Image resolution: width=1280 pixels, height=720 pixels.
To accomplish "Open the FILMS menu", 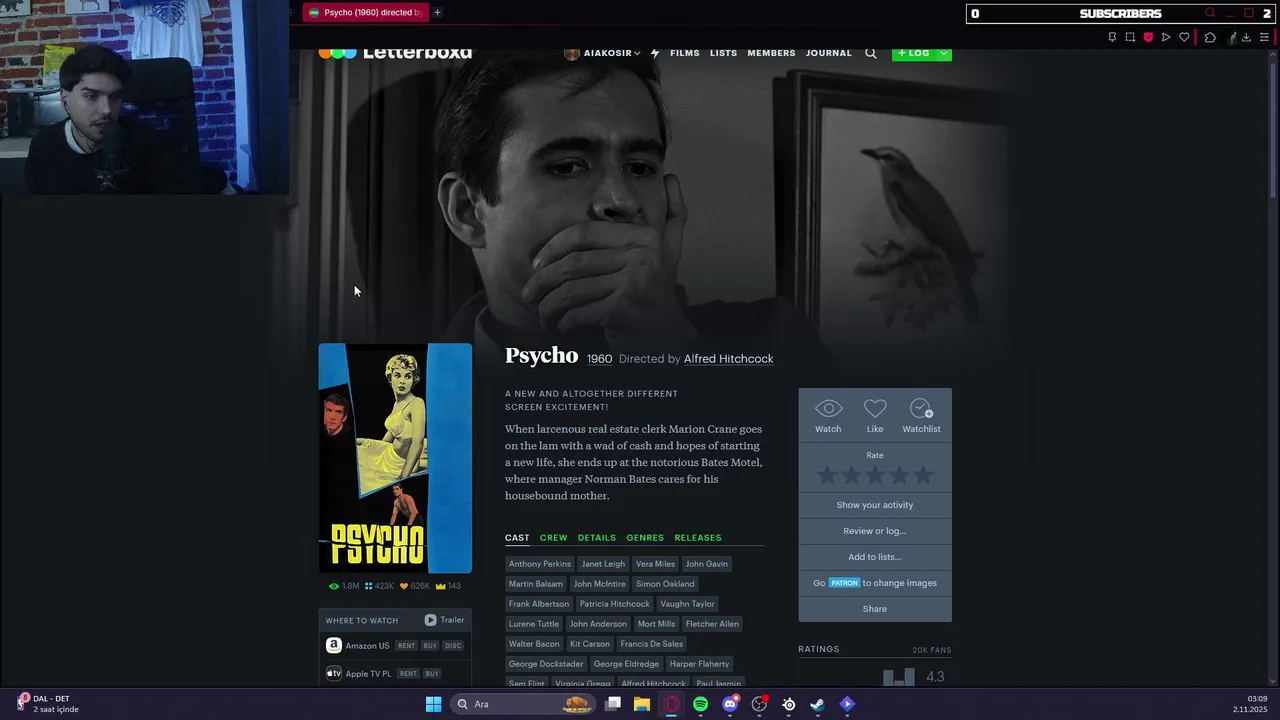I will 685,53.
